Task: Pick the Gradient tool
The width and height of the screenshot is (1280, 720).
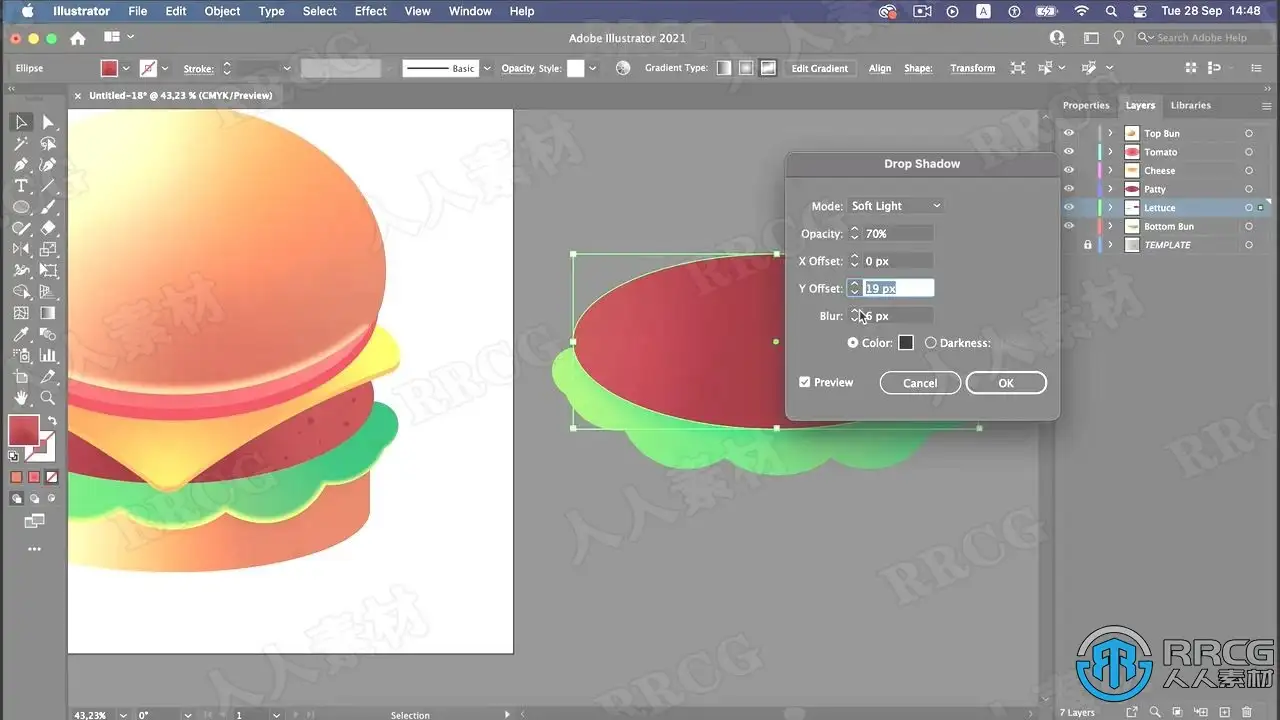Action: click(x=48, y=313)
